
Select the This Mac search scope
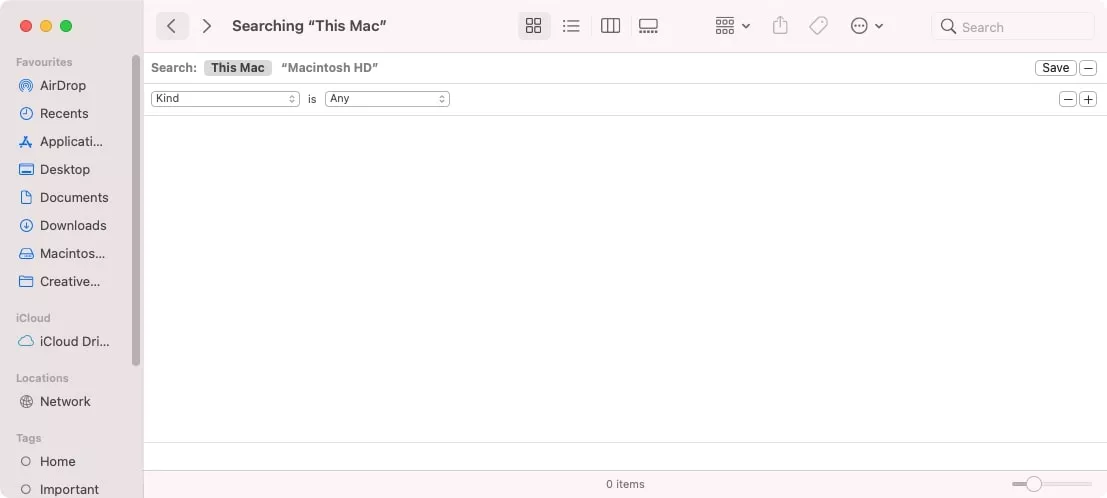click(x=238, y=68)
